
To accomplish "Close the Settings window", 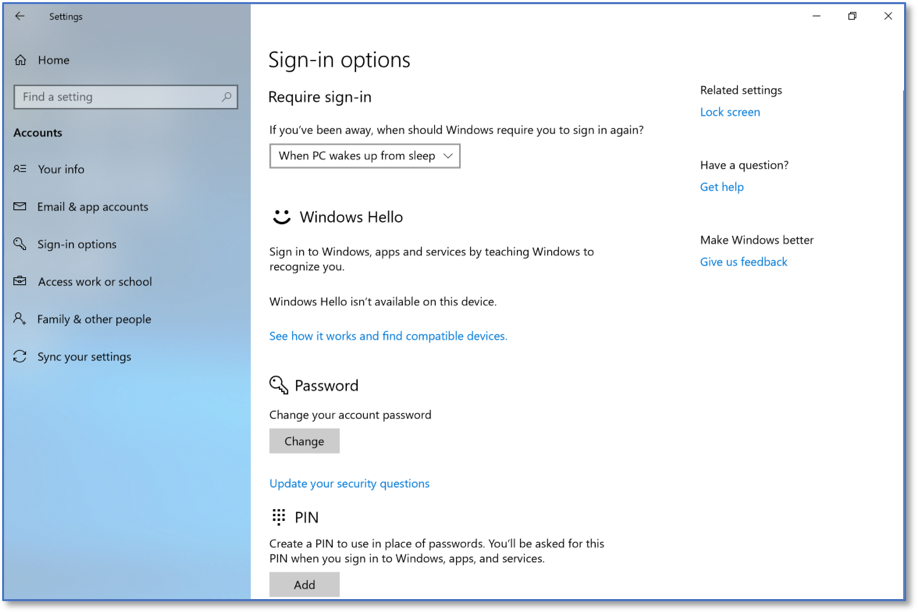I will 888,16.
